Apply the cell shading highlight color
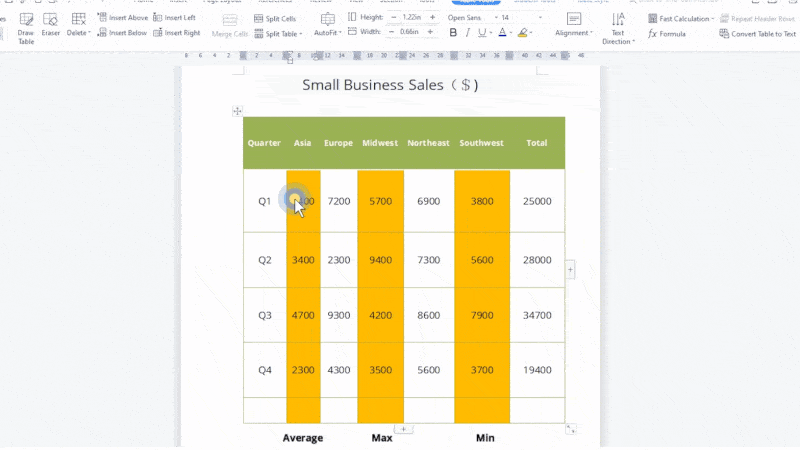 (522, 33)
